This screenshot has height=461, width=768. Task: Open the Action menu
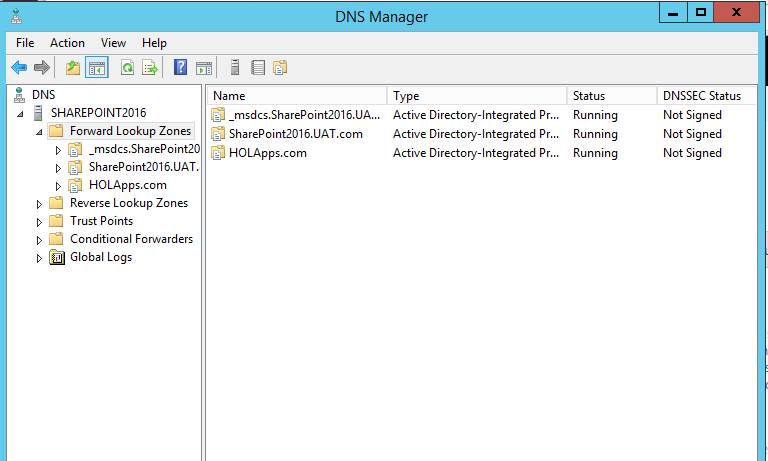(67, 43)
